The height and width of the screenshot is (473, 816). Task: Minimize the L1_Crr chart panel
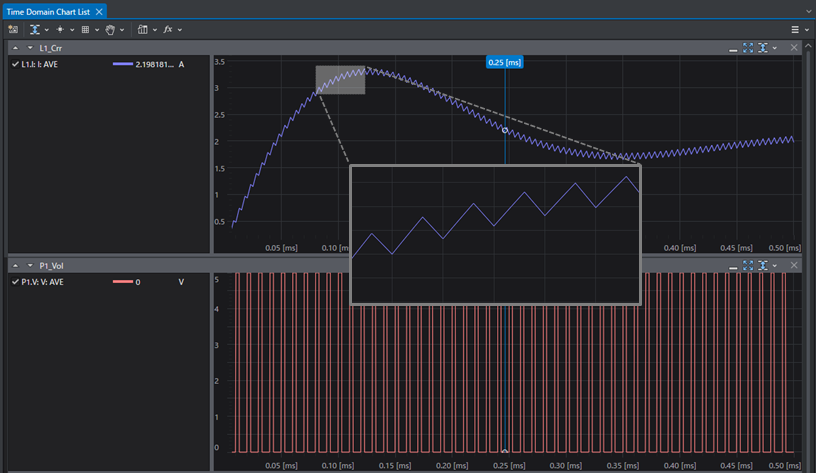(x=733, y=49)
